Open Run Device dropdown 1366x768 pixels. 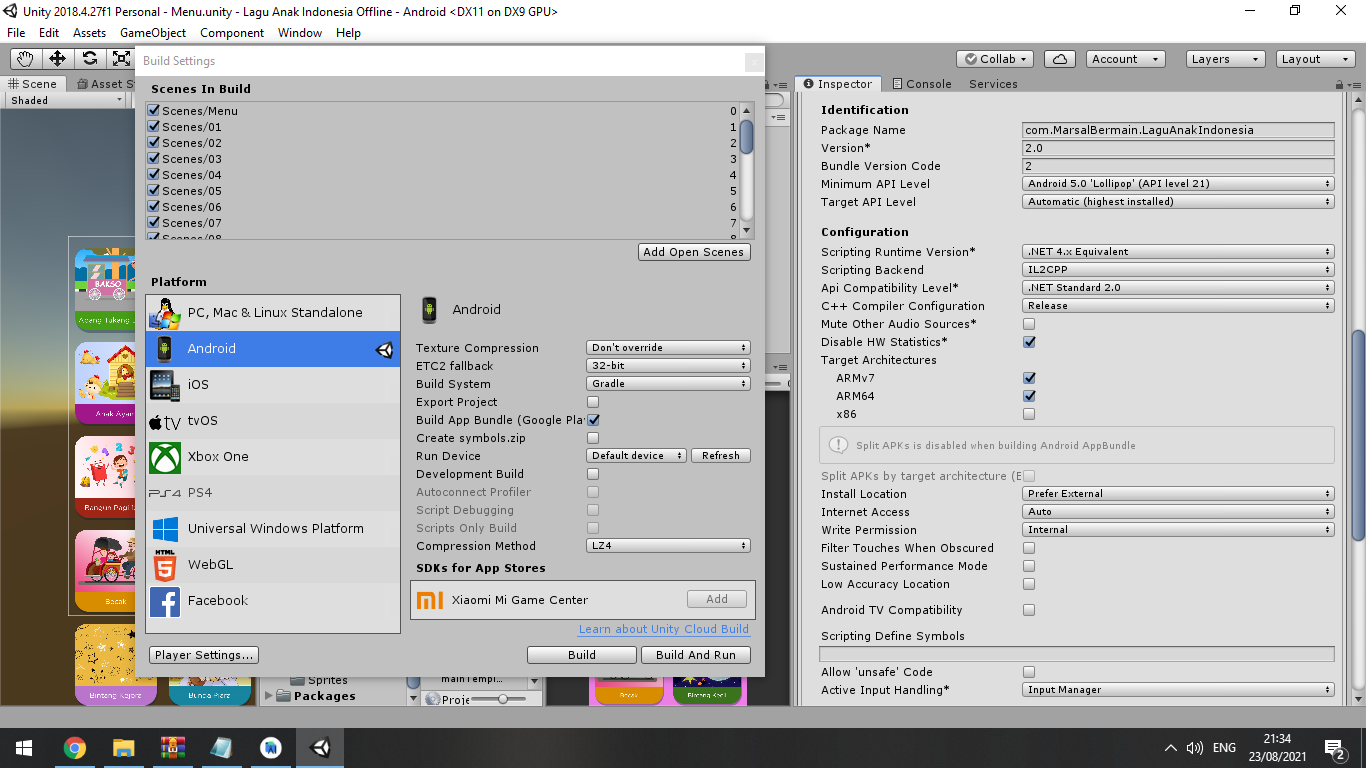[x=636, y=456]
